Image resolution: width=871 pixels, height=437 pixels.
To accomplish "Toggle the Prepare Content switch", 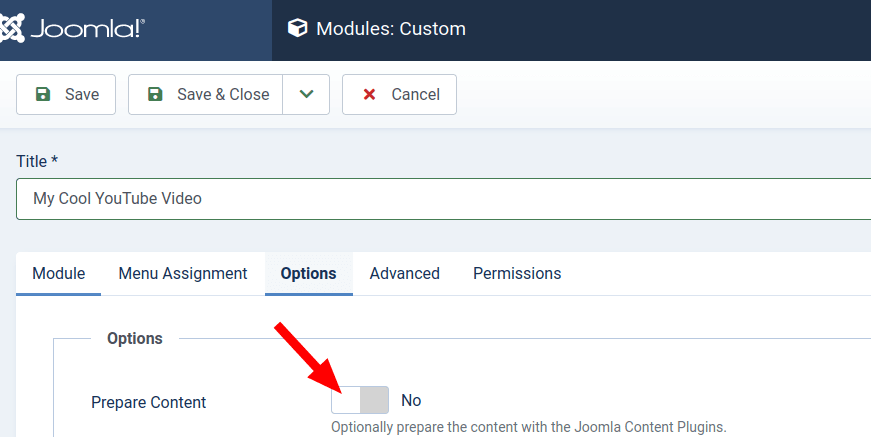I will (360, 400).
